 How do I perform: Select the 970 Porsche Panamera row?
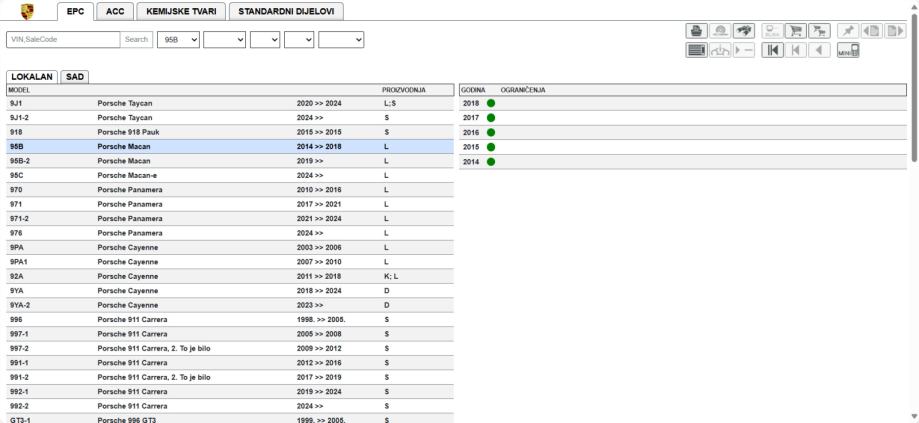(x=230, y=190)
